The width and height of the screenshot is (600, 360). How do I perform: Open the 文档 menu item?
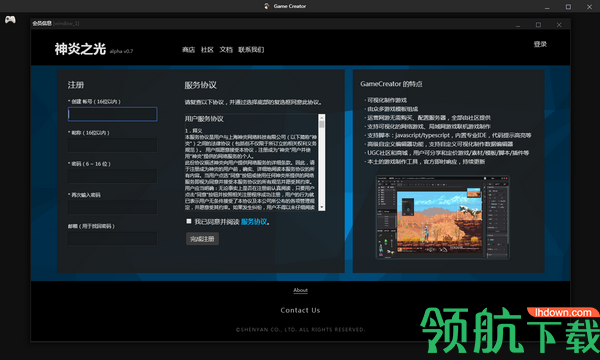point(226,50)
